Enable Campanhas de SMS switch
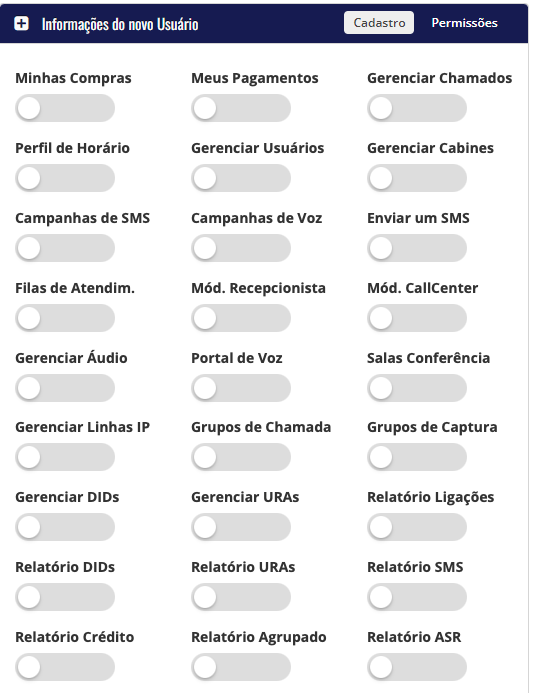 [65, 248]
